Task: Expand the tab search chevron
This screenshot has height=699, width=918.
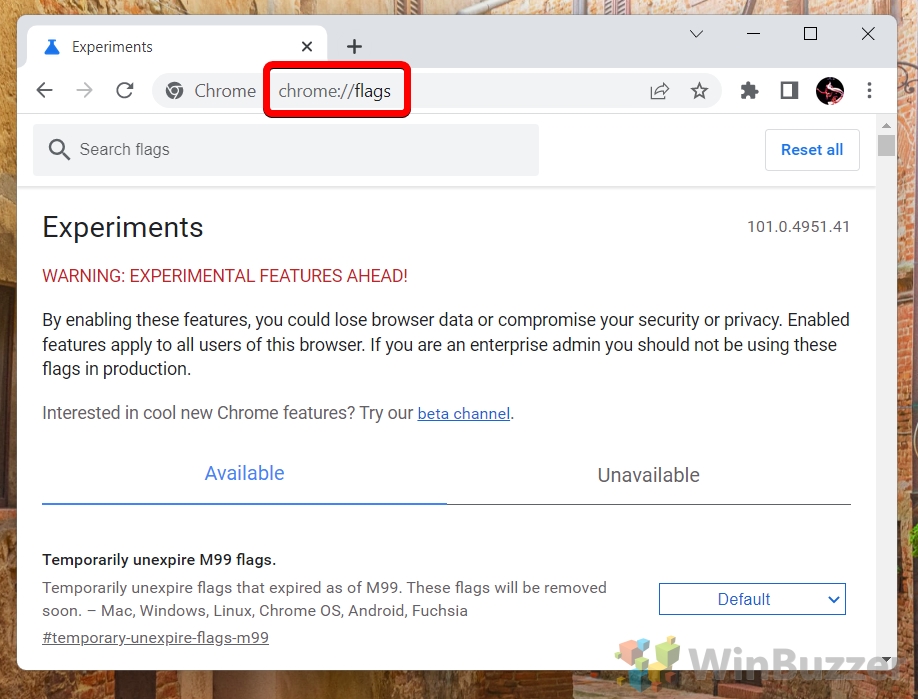Action: coord(696,34)
